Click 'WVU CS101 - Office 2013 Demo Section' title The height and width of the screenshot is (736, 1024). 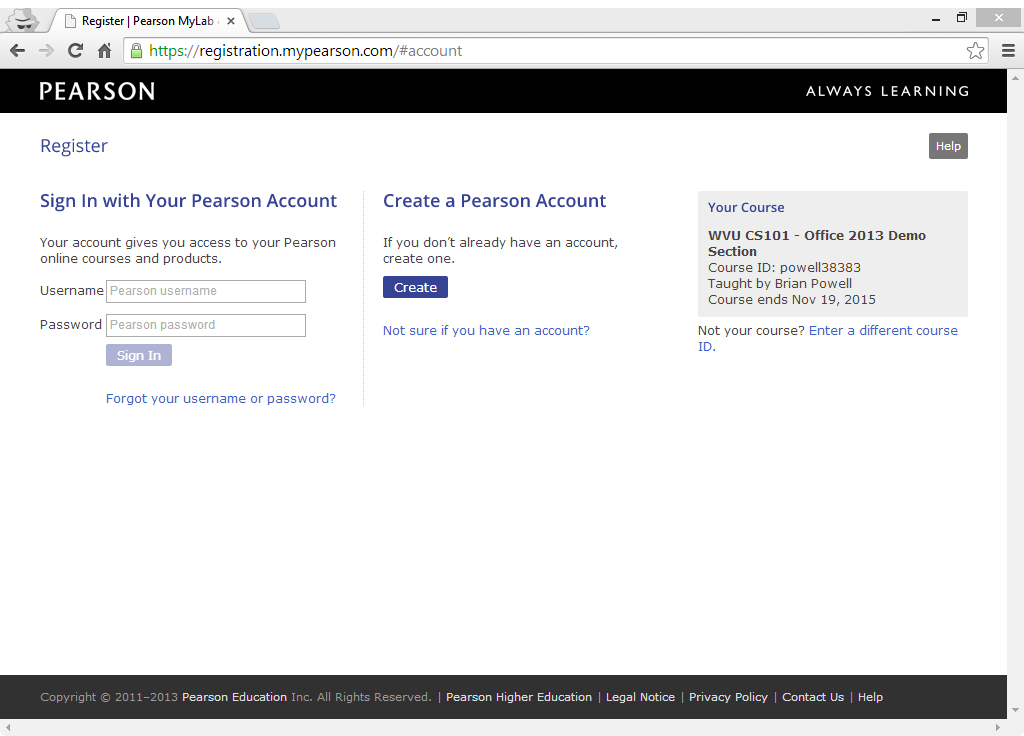point(817,244)
